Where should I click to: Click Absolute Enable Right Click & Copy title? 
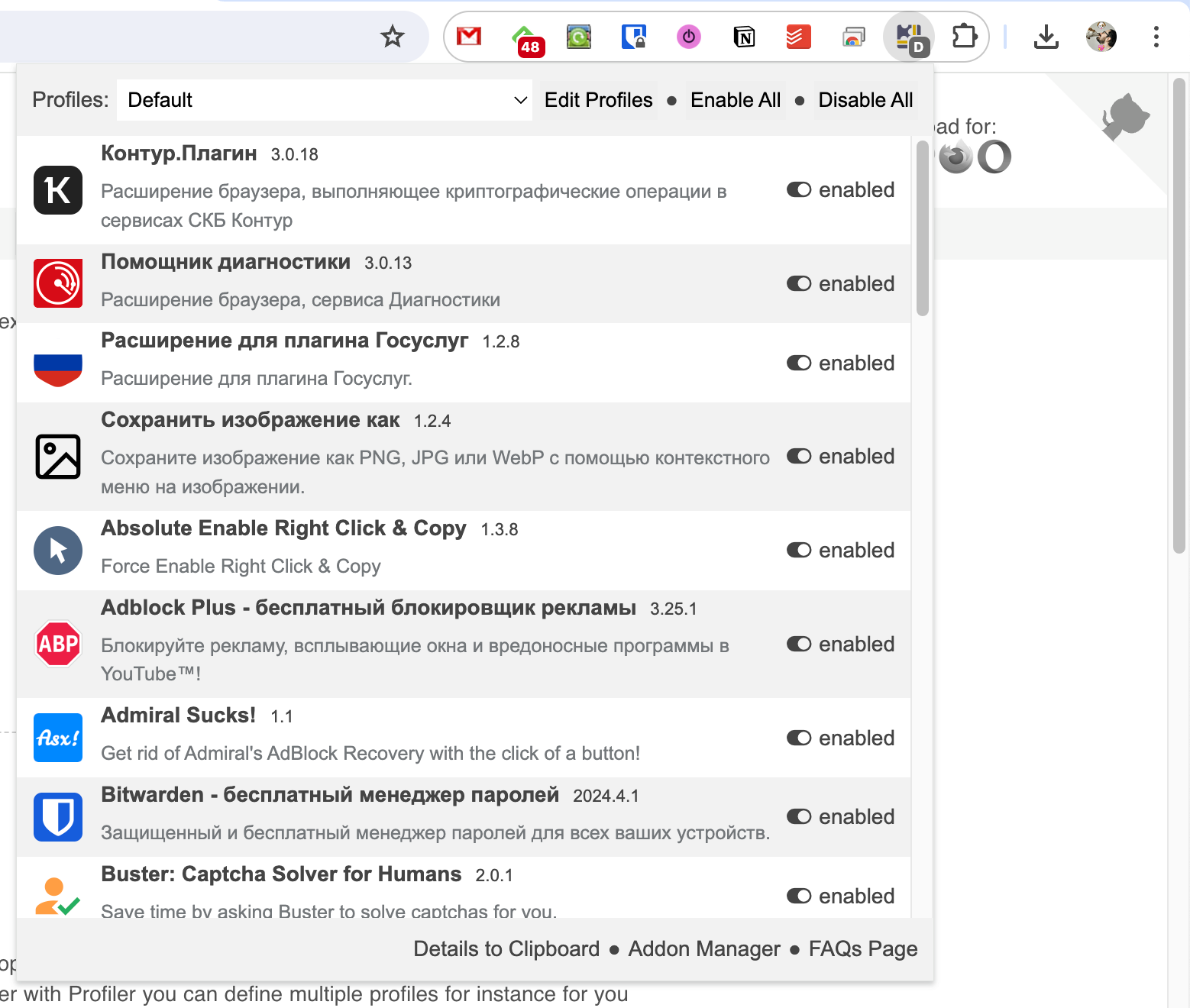point(283,528)
